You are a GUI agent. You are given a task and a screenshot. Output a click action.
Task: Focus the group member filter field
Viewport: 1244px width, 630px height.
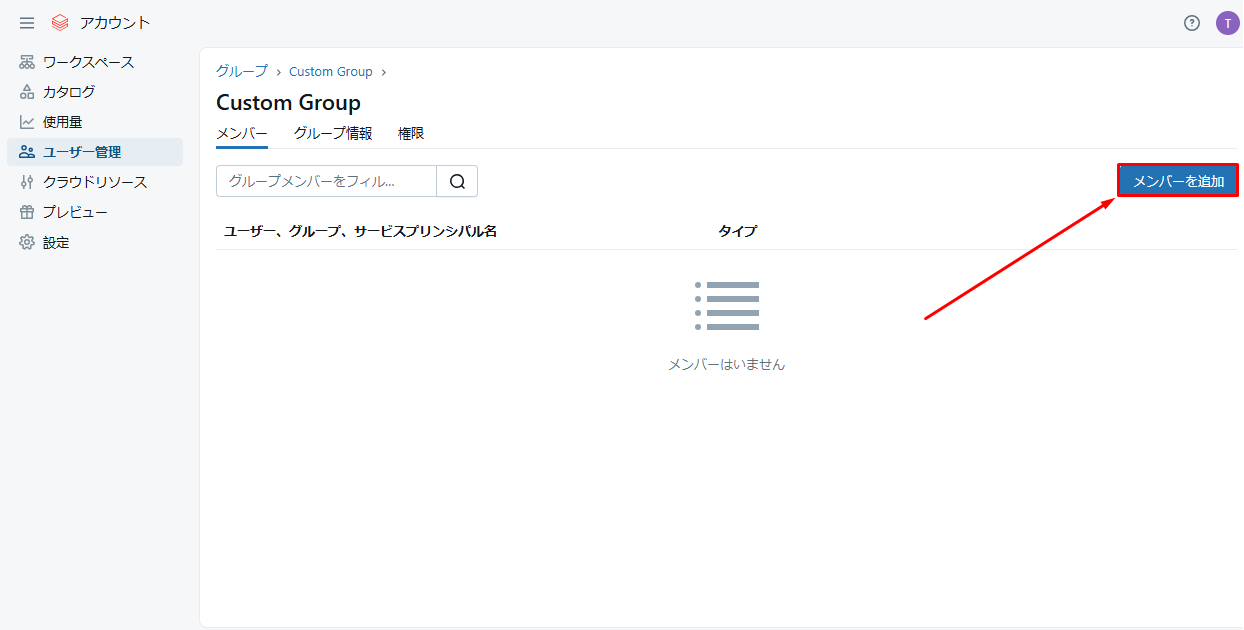[326, 181]
